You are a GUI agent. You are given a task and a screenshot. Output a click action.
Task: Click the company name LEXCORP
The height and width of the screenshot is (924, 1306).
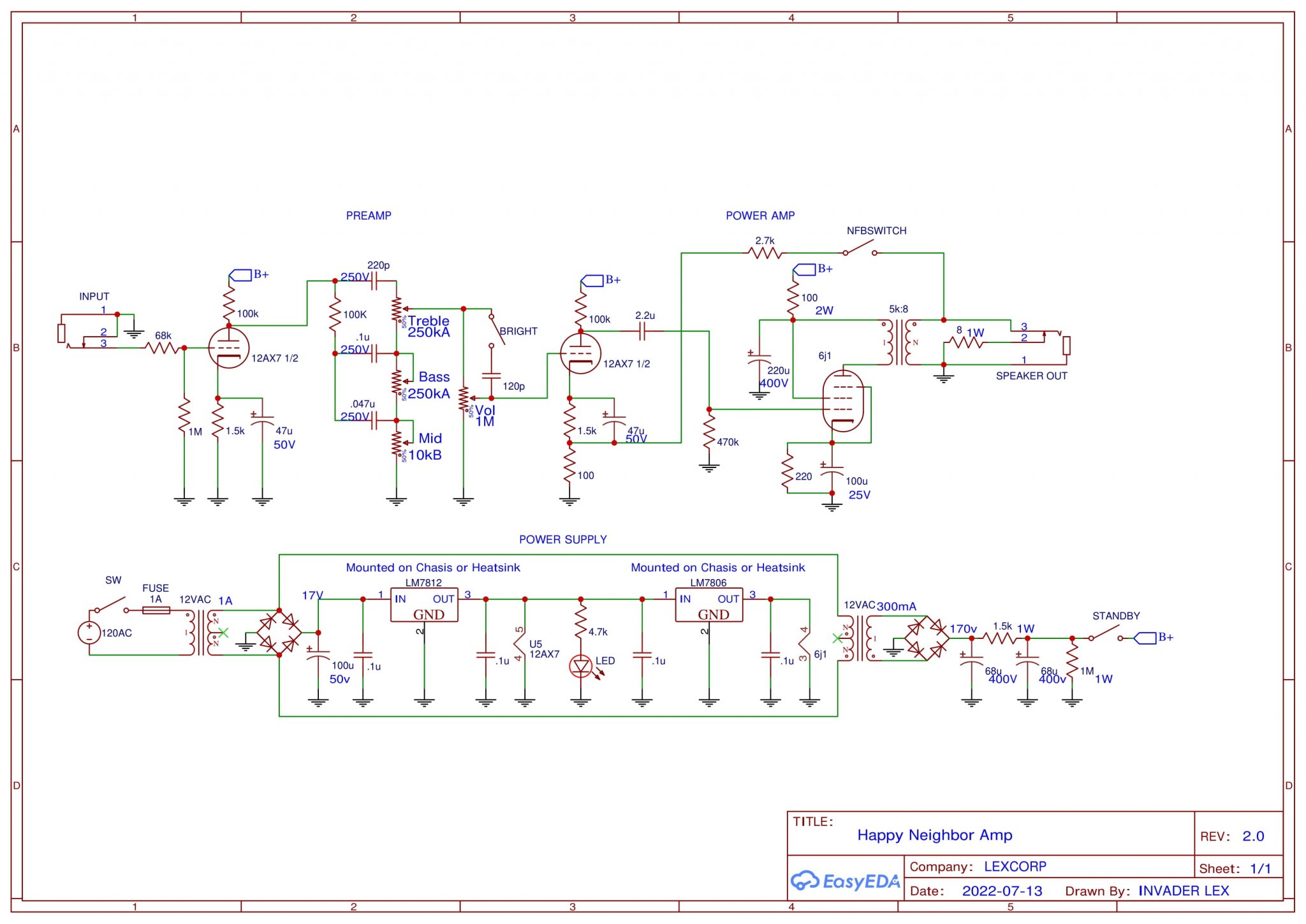pos(1015,867)
